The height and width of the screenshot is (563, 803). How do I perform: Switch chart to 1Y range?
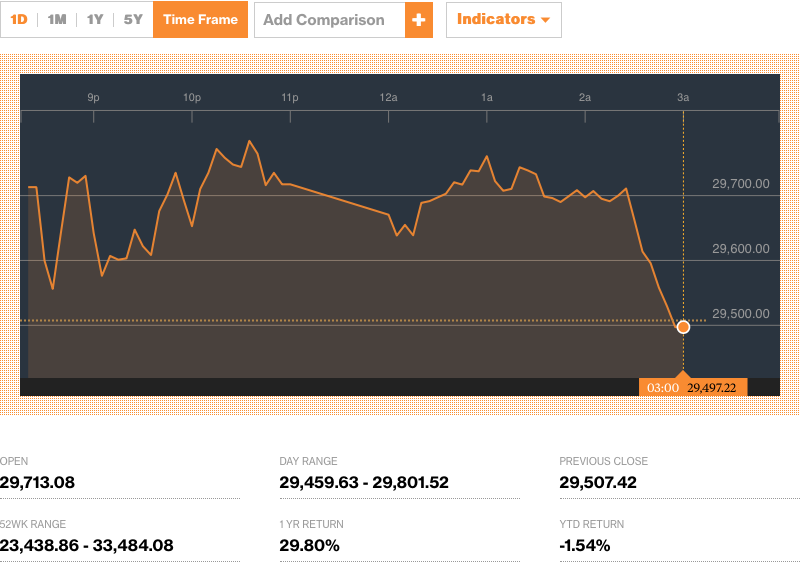point(95,20)
